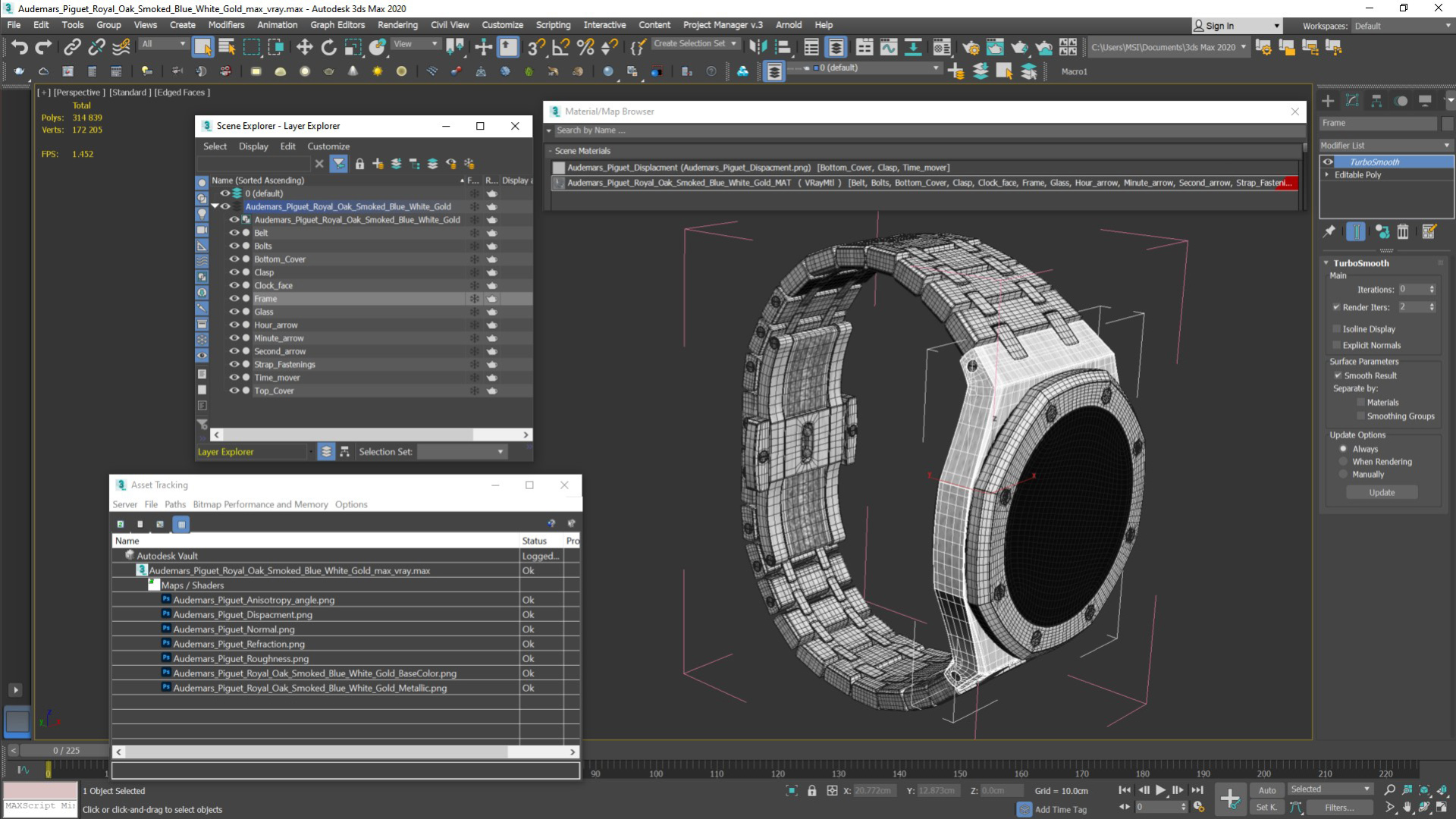This screenshot has height=819, width=1456.
Task: Play animation button
Action: point(1160,790)
